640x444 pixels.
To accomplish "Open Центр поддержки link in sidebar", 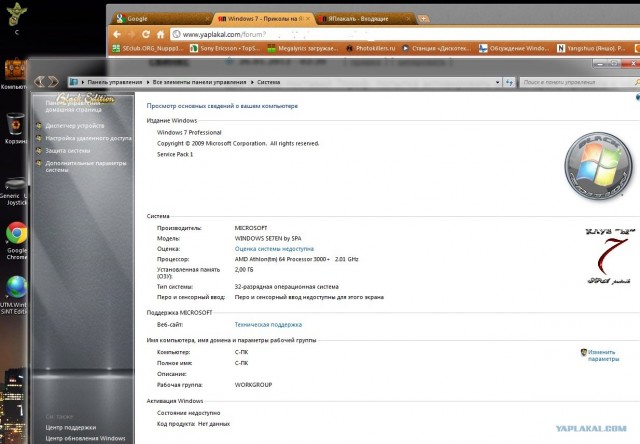I will (71, 427).
